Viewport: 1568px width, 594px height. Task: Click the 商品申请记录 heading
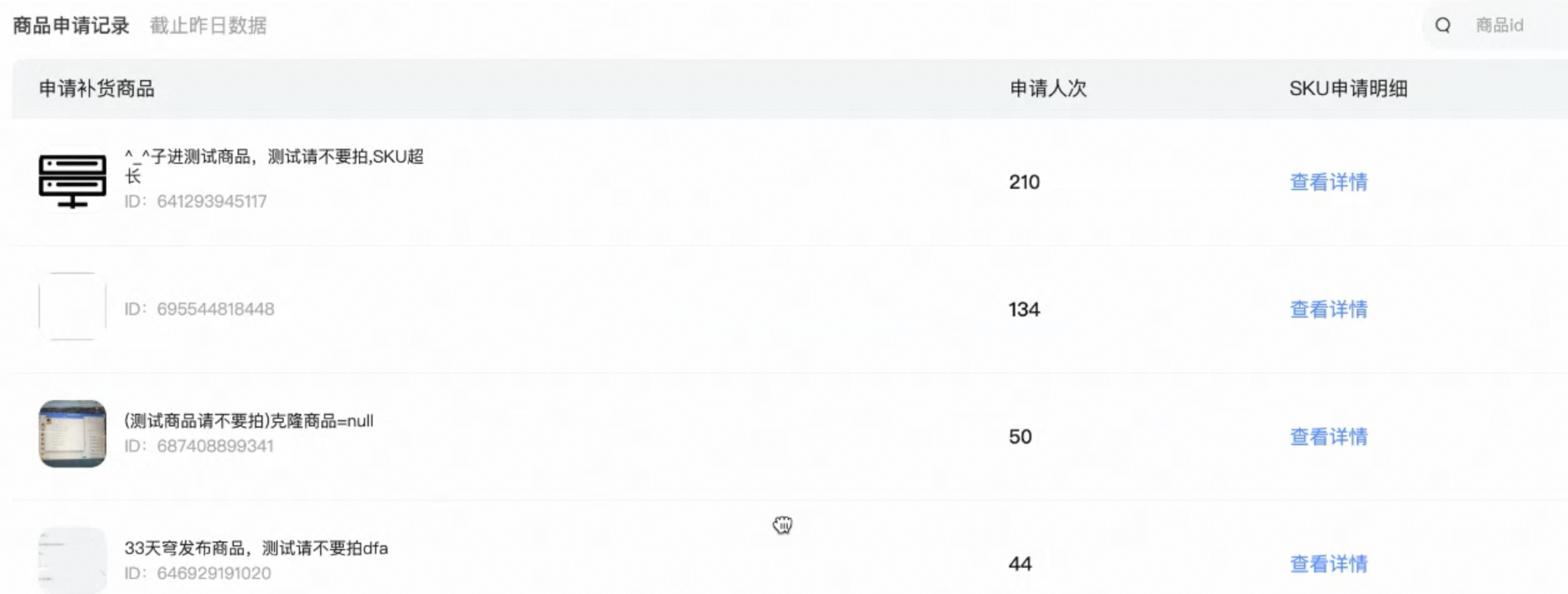[71, 26]
